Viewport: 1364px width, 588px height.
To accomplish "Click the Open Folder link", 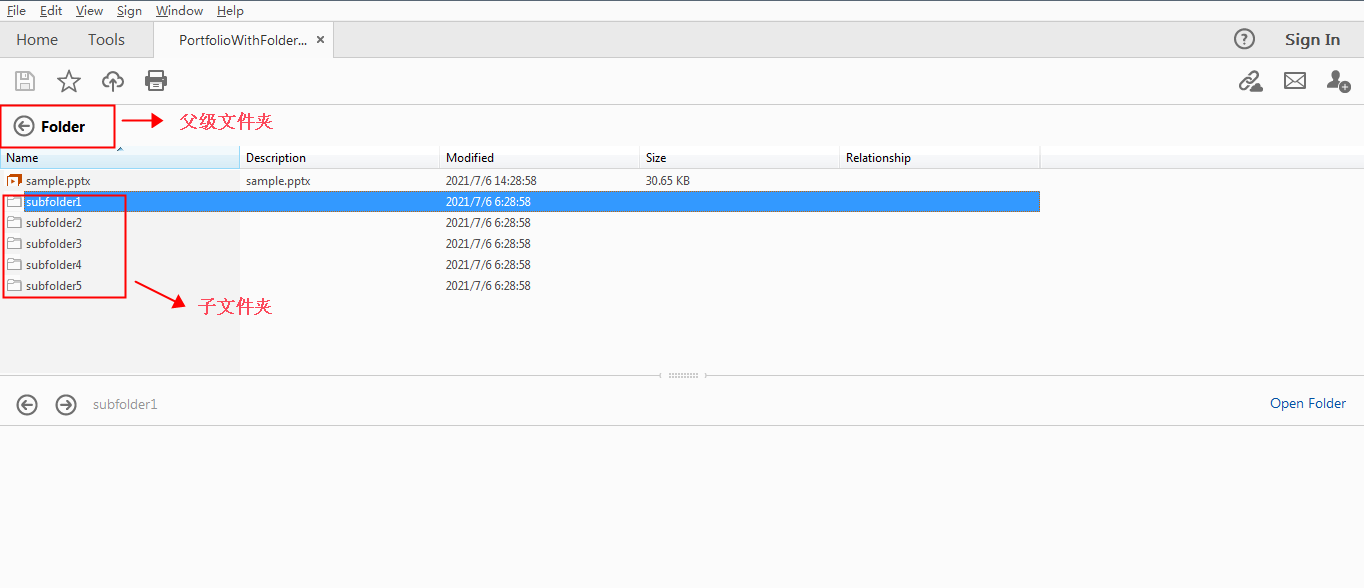I will click(1308, 404).
